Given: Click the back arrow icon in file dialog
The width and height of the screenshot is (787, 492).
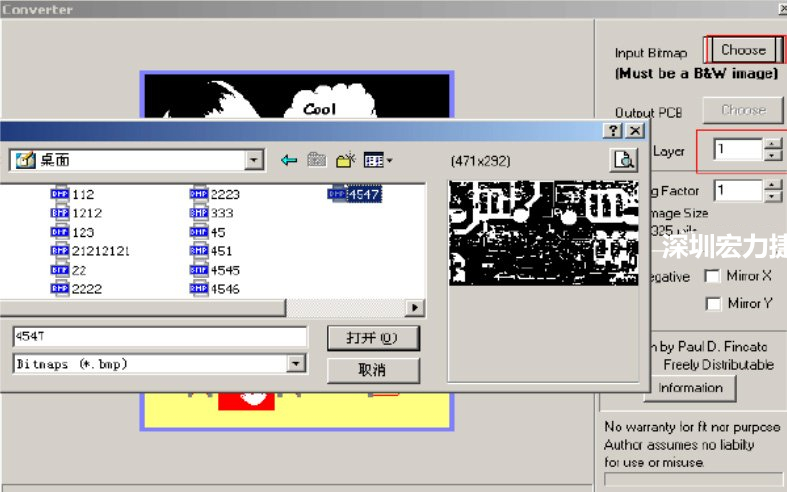Looking at the screenshot, I should (290, 160).
